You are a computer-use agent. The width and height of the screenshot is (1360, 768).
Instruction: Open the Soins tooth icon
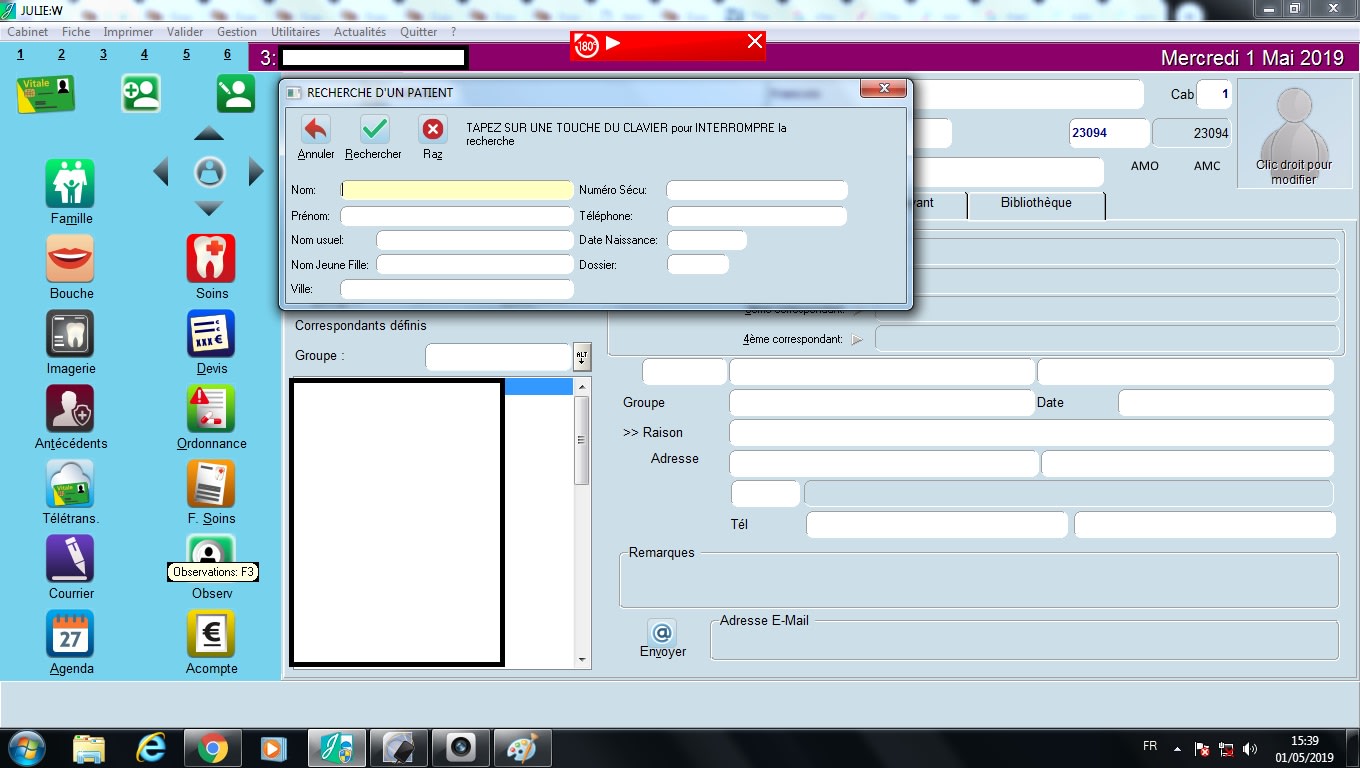[211, 259]
